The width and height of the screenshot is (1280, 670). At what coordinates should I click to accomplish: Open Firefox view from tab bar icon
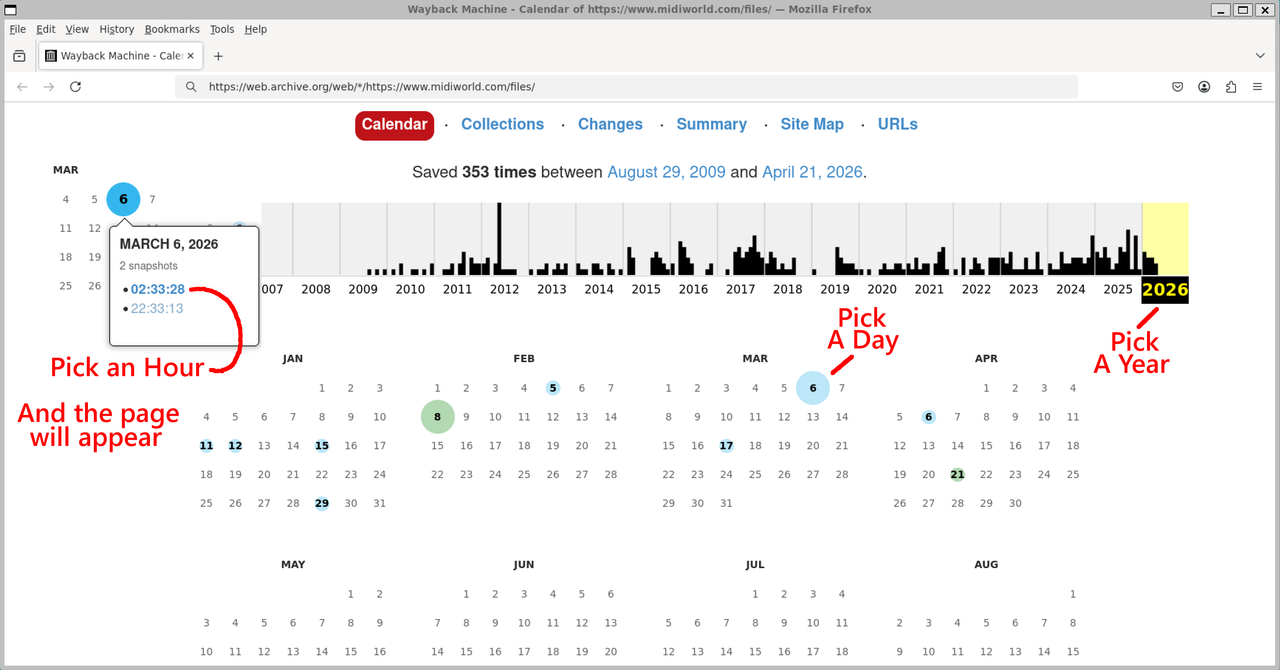click(x=19, y=56)
